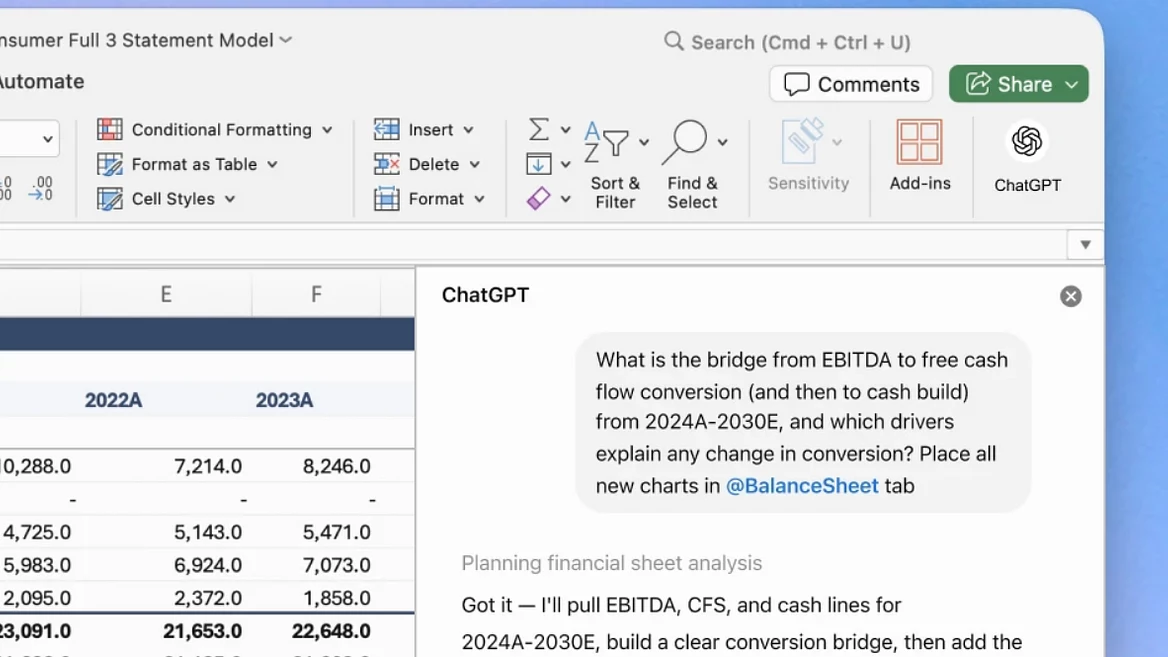1168x657 pixels.
Task: Select cell with value 6,924.0
Action: 208,565
